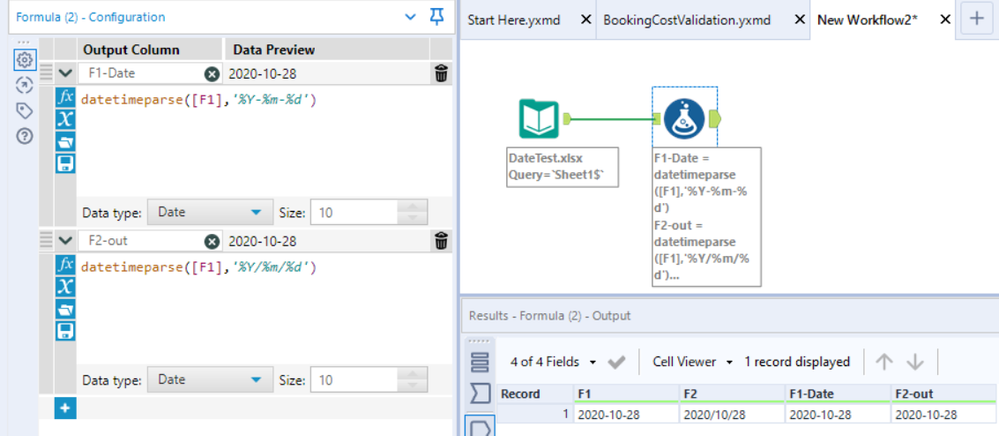
Task: Clear the F1-Date output column name
Action: pos(212,74)
